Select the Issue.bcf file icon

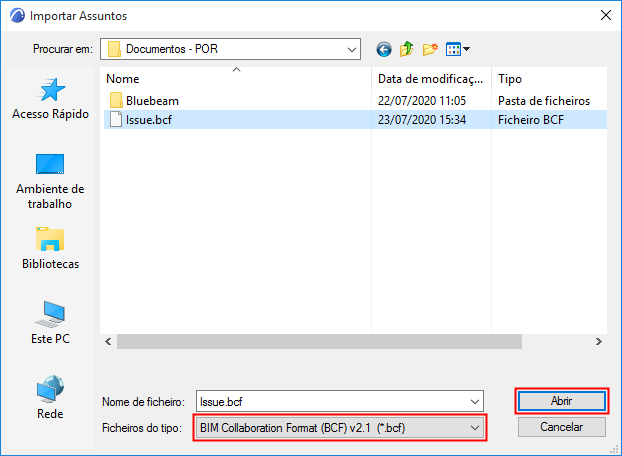(116, 119)
